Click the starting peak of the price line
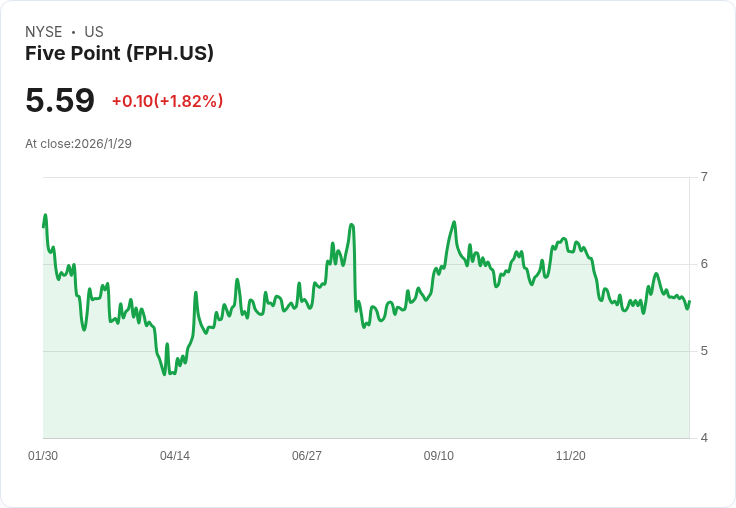This screenshot has width=736, height=508. pos(46,215)
